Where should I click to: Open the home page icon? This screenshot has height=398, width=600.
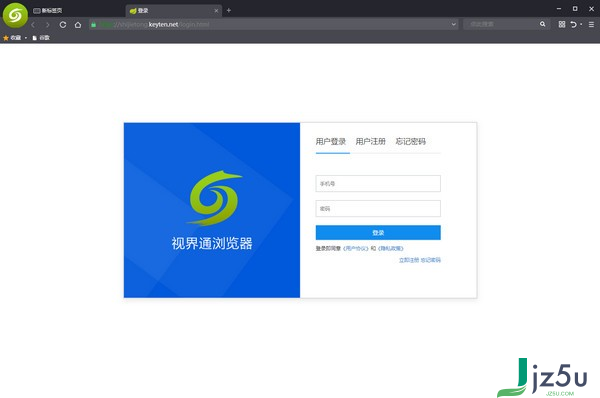click(x=78, y=25)
